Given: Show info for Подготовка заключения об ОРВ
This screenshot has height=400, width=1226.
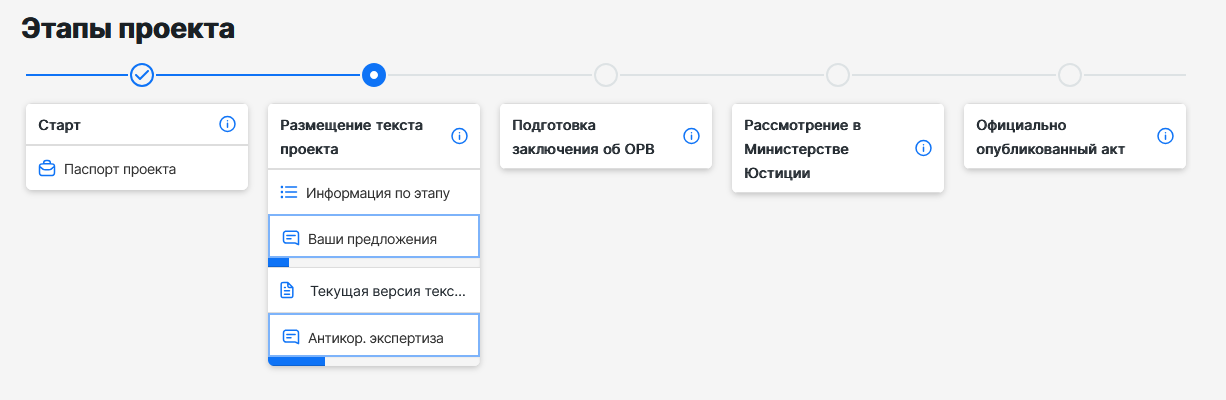Looking at the screenshot, I should click(x=691, y=136).
